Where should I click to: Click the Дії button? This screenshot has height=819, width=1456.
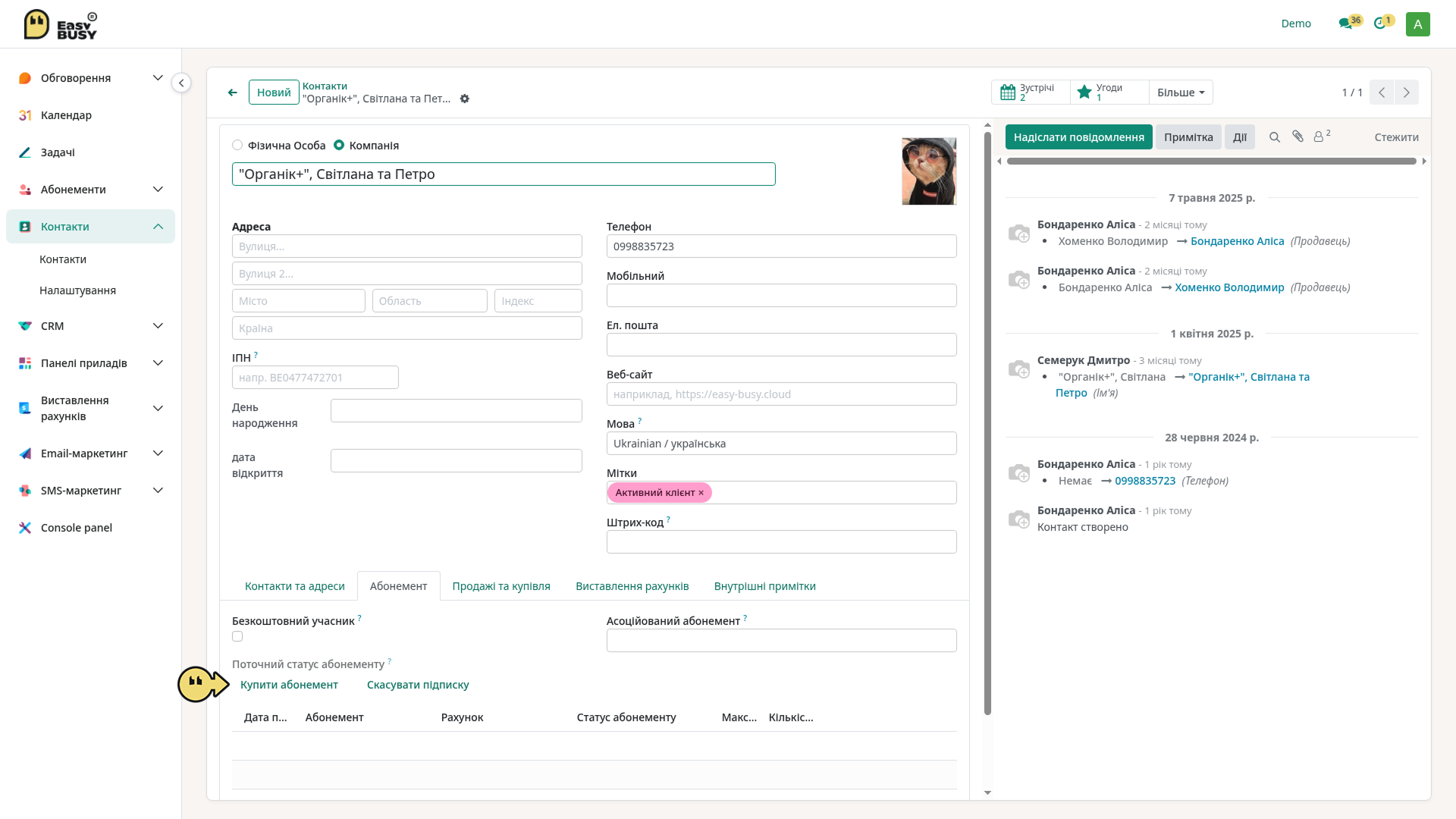(x=1240, y=137)
